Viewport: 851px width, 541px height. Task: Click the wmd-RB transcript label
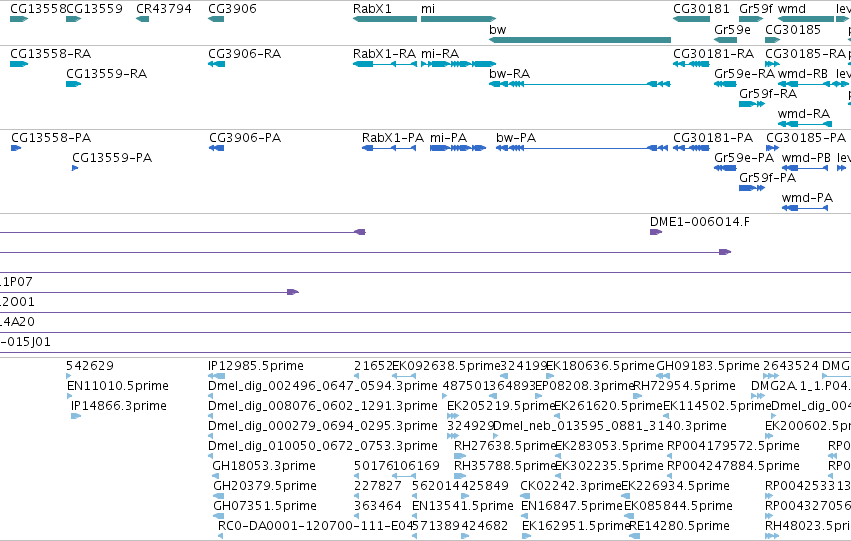pos(803,74)
